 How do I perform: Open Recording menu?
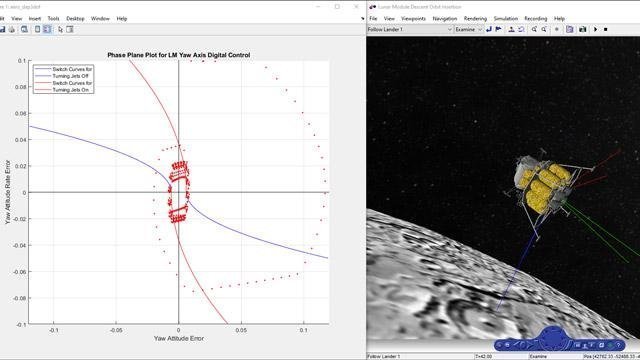click(536, 18)
